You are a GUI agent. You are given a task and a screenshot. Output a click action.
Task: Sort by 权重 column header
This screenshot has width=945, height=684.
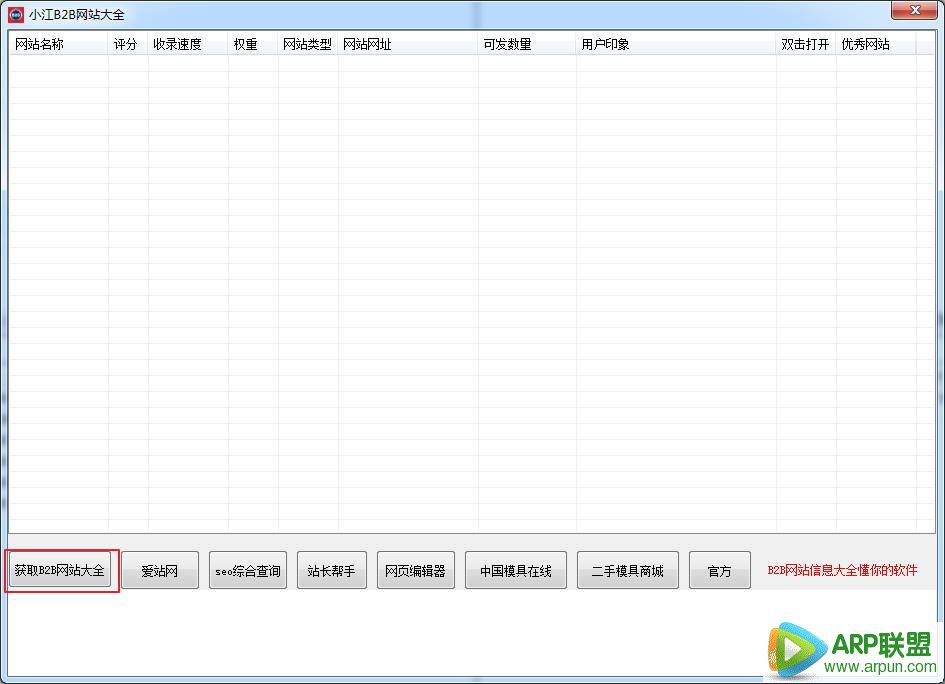coord(252,45)
